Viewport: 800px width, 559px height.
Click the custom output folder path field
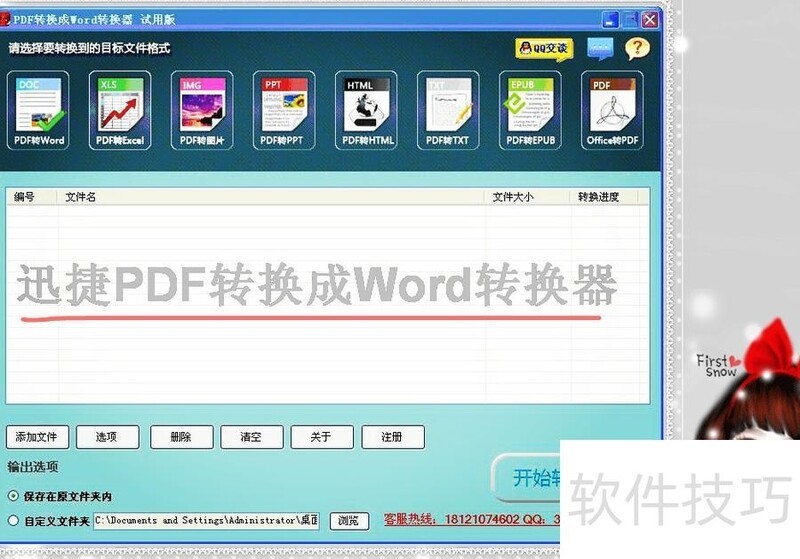(206, 521)
